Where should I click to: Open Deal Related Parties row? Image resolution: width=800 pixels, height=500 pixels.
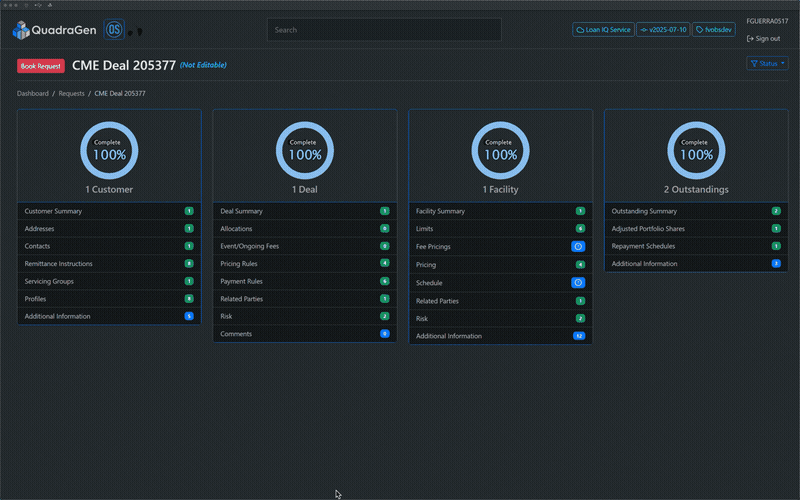coord(305,299)
